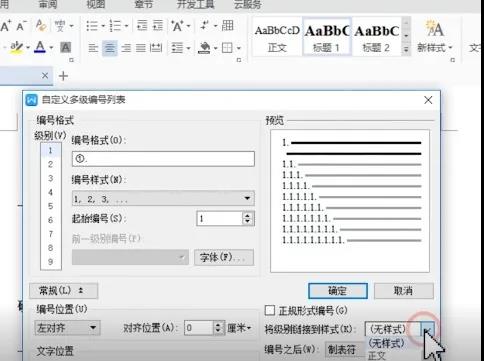The height and width of the screenshot is (361, 484).
Task: Toggle the 正规形式编号 checkbox
Action: (269, 310)
